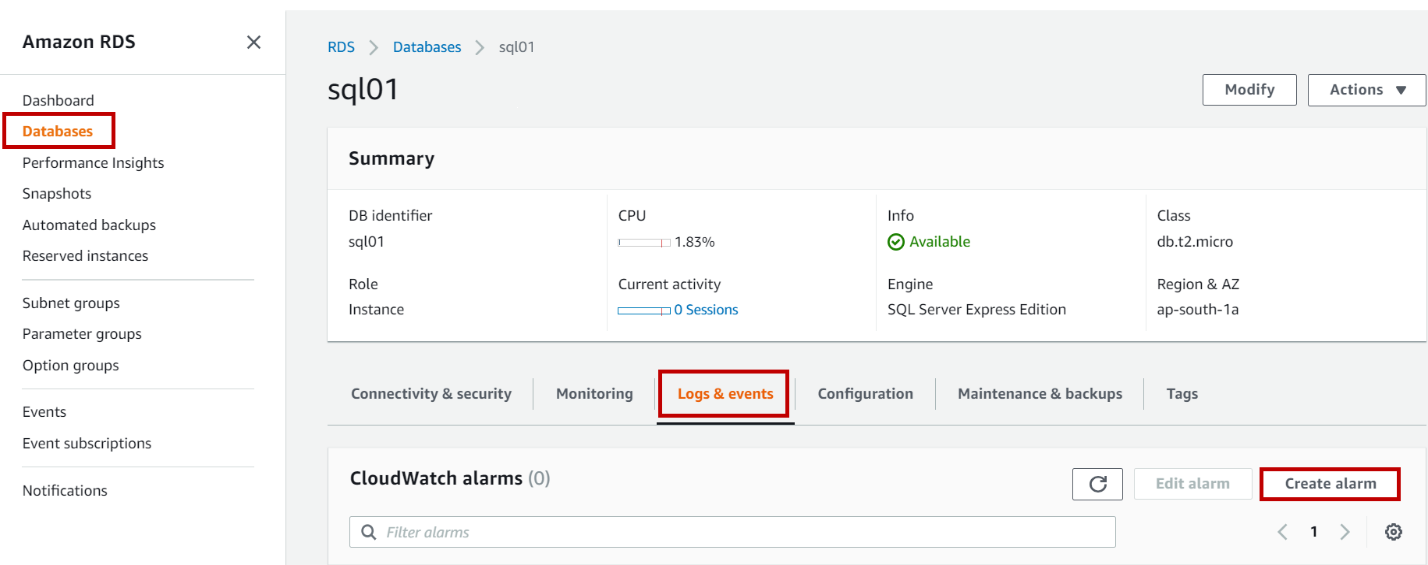The height and width of the screenshot is (565, 1428).
Task: Switch to the Monitoring tab
Action: tap(594, 394)
